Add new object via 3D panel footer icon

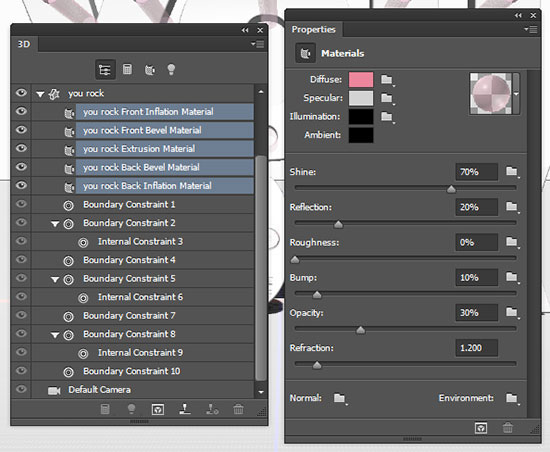click(105, 409)
